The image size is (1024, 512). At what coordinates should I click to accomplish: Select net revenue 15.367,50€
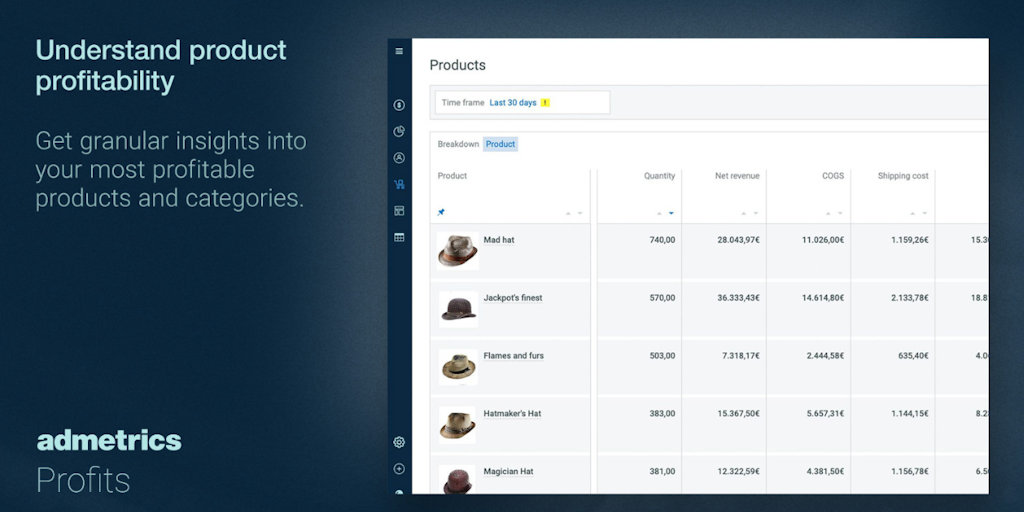(739, 413)
